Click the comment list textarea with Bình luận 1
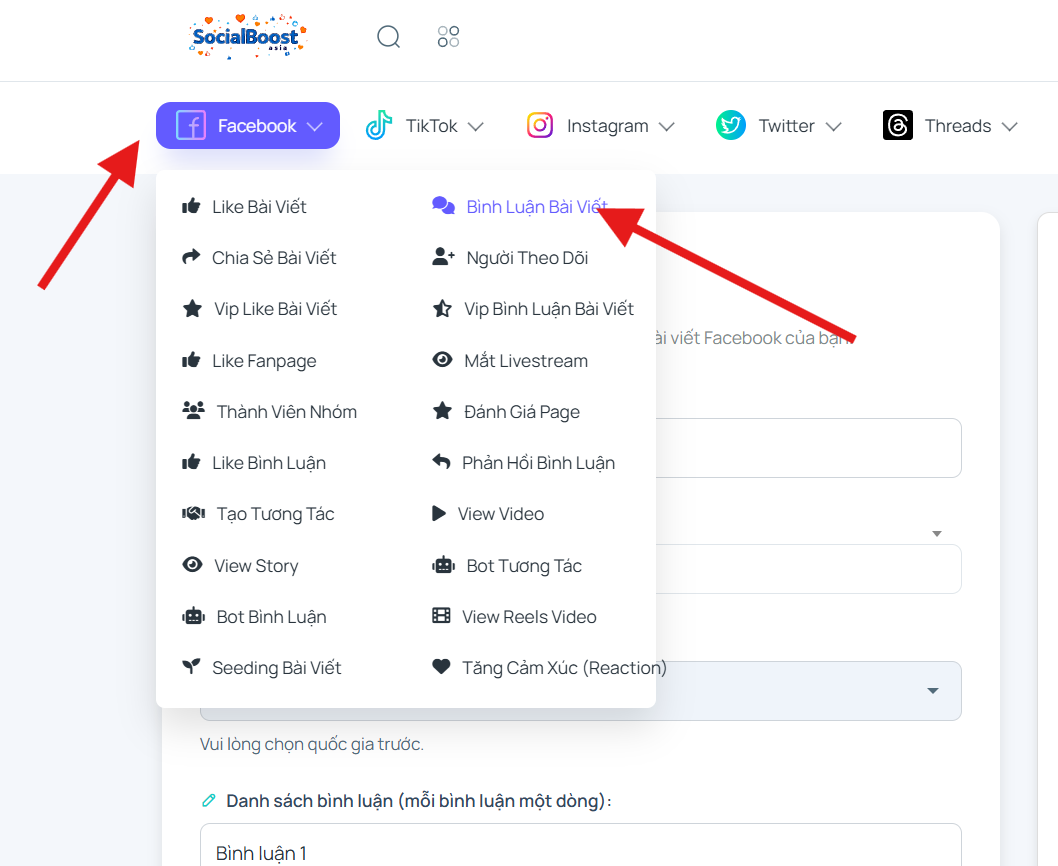 [x=580, y=844]
